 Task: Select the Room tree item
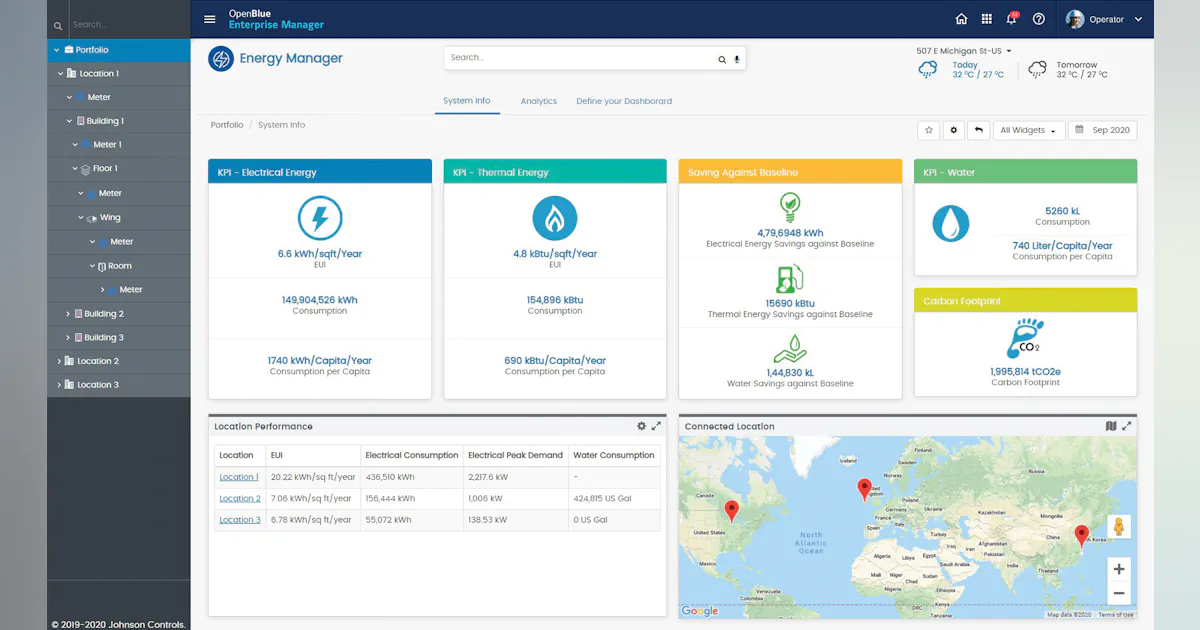coord(119,266)
